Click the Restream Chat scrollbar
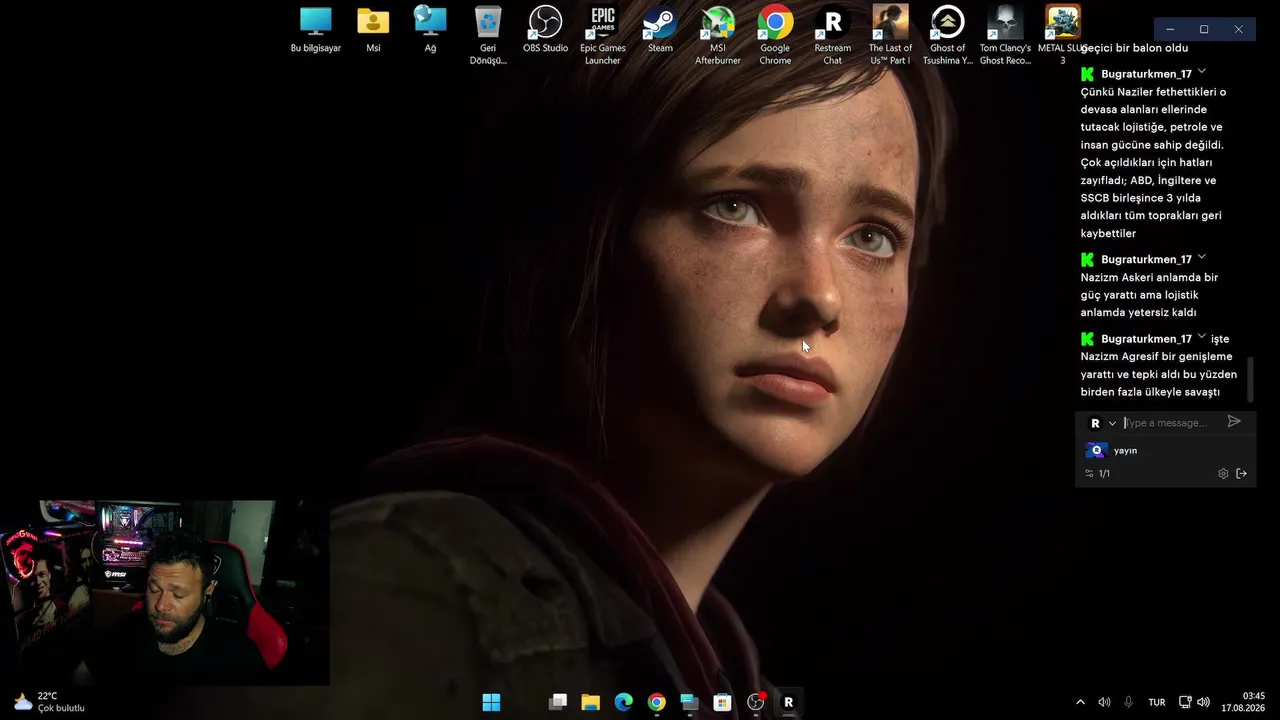This screenshot has width=1280, height=720. [x=1249, y=379]
